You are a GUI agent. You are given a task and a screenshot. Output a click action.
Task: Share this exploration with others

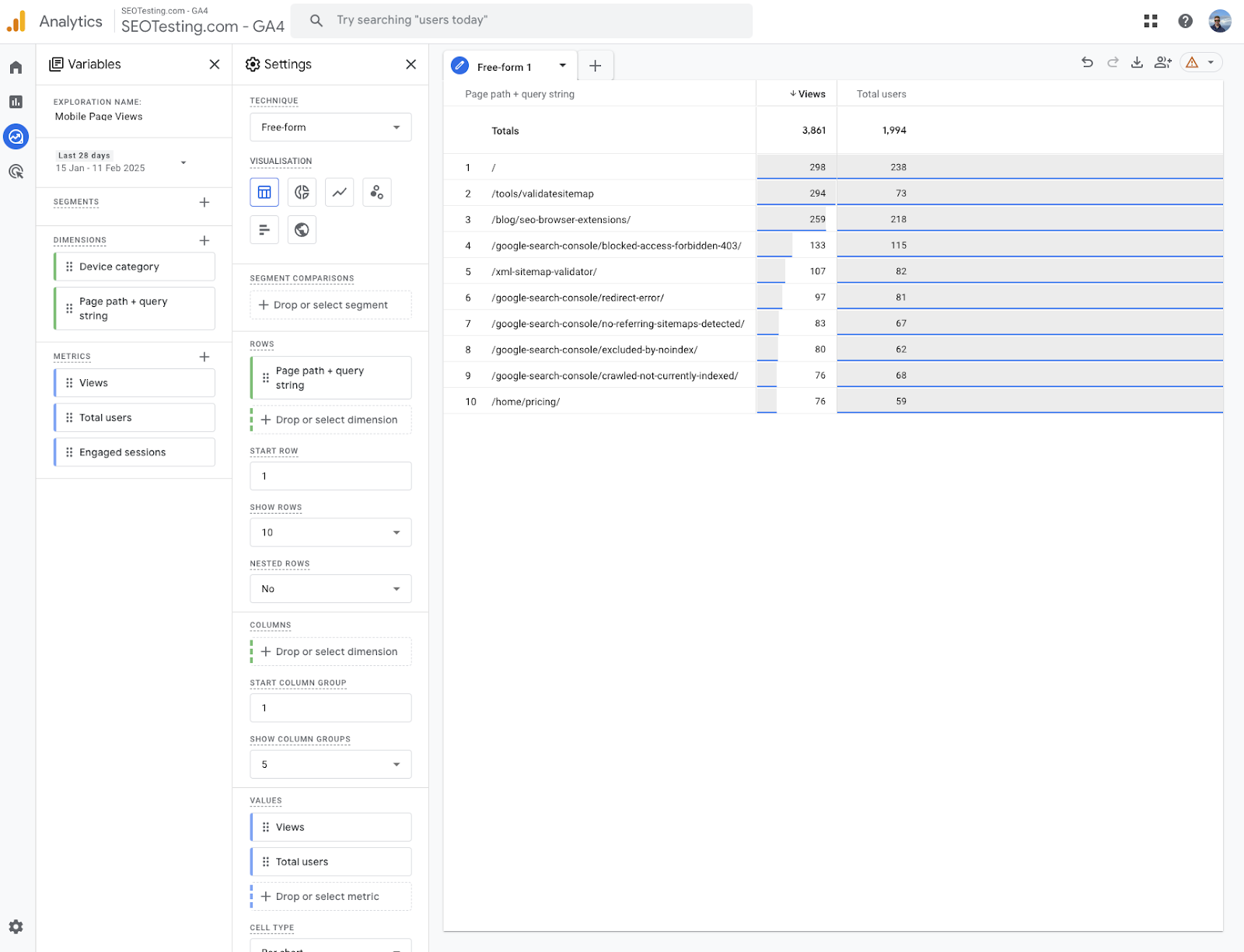(x=1162, y=62)
